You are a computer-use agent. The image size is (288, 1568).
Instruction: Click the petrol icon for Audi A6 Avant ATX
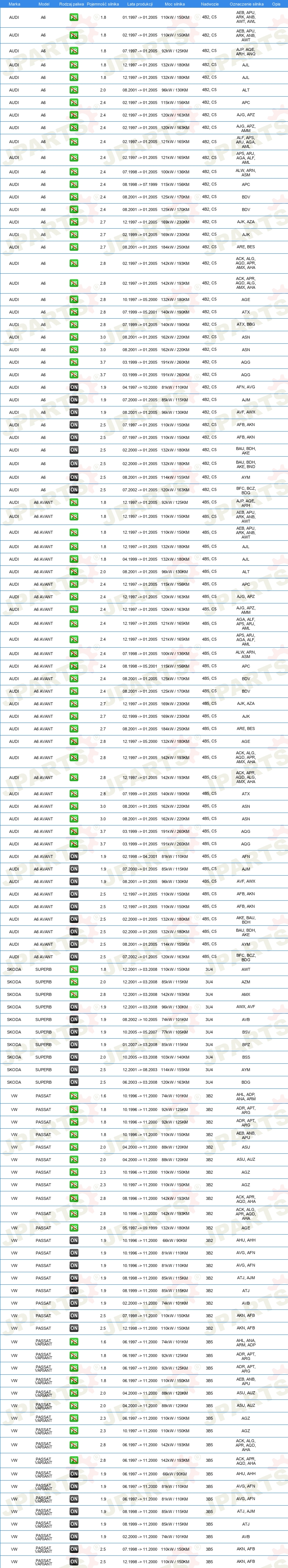74,794
